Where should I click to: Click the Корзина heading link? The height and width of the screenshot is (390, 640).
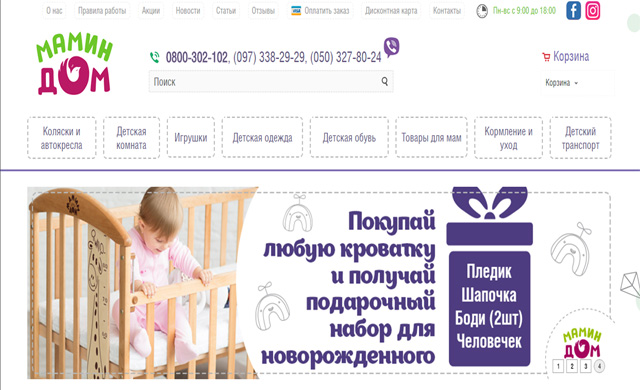(571, 56)
